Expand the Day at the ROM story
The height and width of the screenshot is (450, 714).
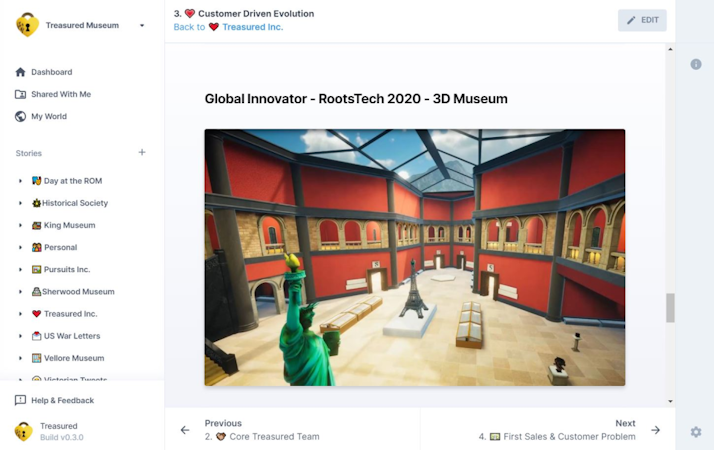click(x=20, y=181)
